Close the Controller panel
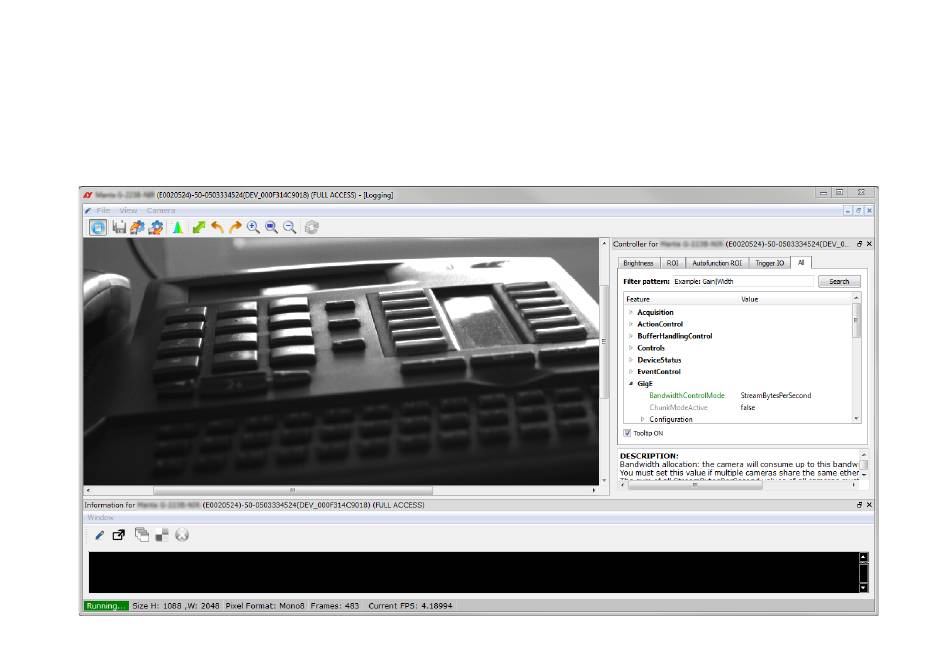This screenshot has height=665, width=950. pyautogui.click(x=869, y=243)
